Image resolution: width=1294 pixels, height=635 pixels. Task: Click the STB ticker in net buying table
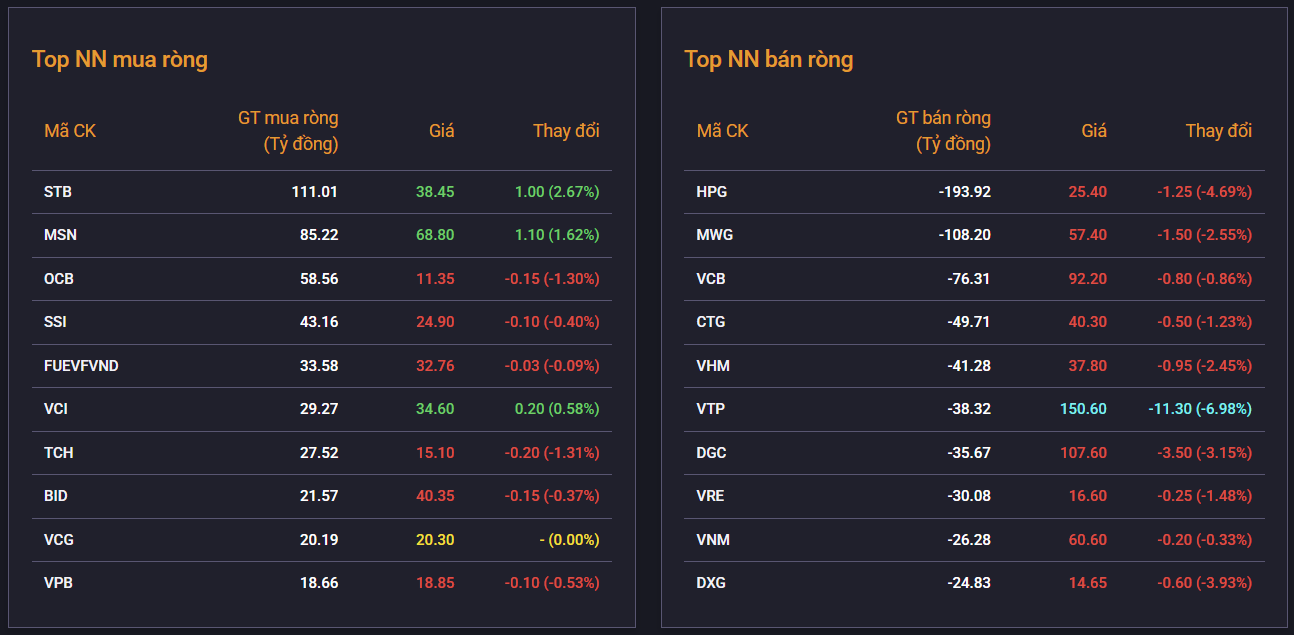(x=58, y=191)
